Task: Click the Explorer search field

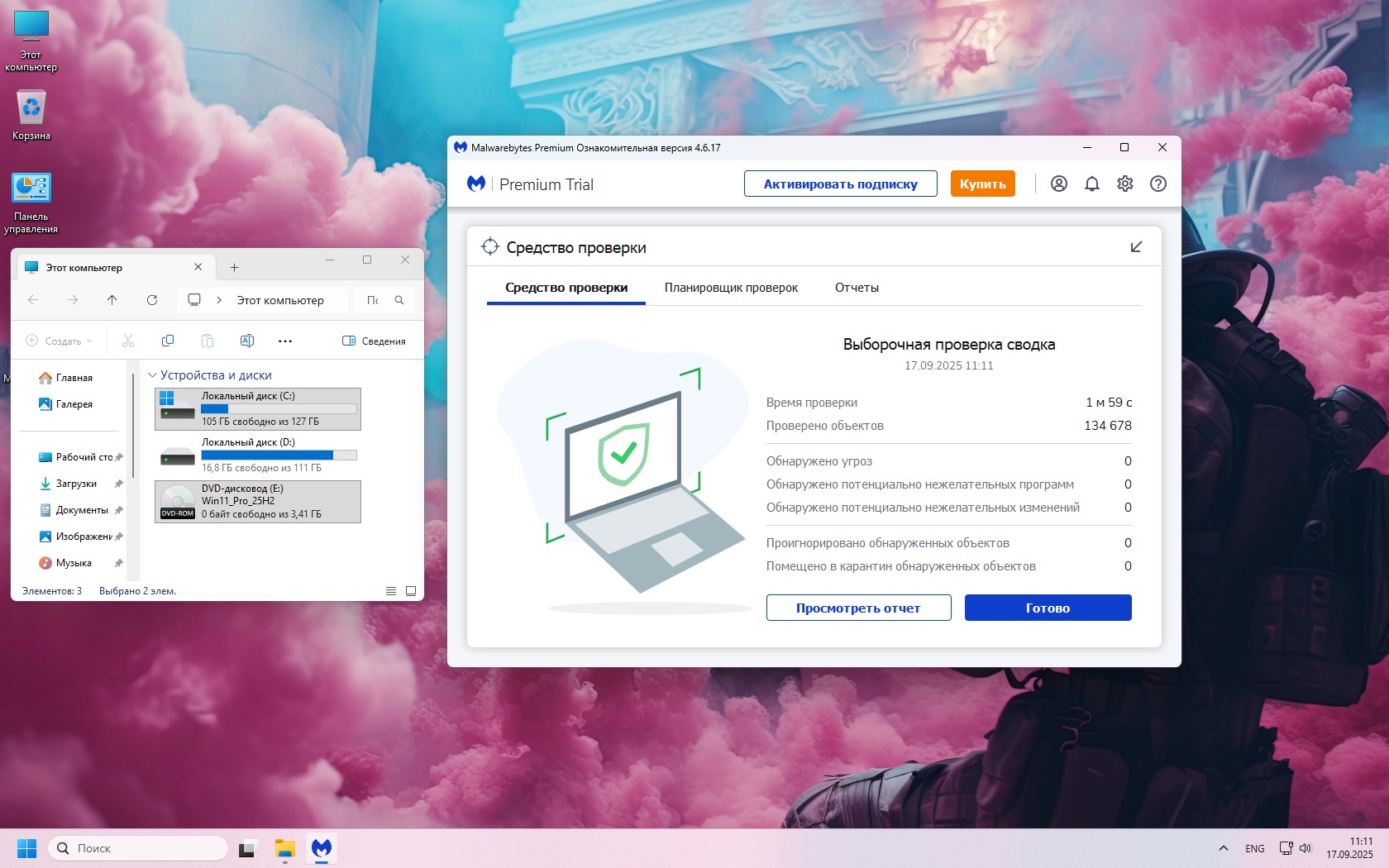Action: coord(385,300)
